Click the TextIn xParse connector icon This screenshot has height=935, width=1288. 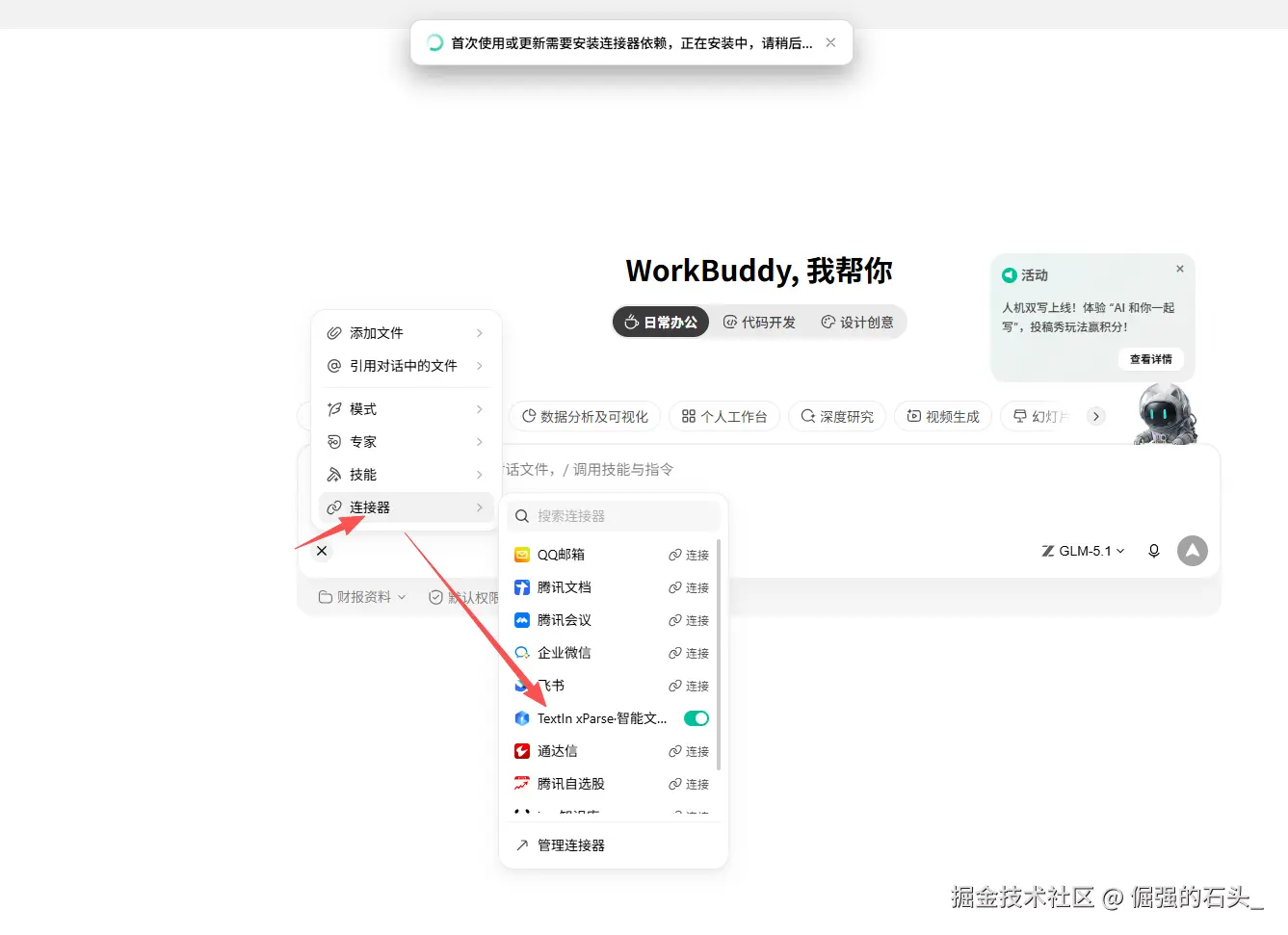(522, 718)
